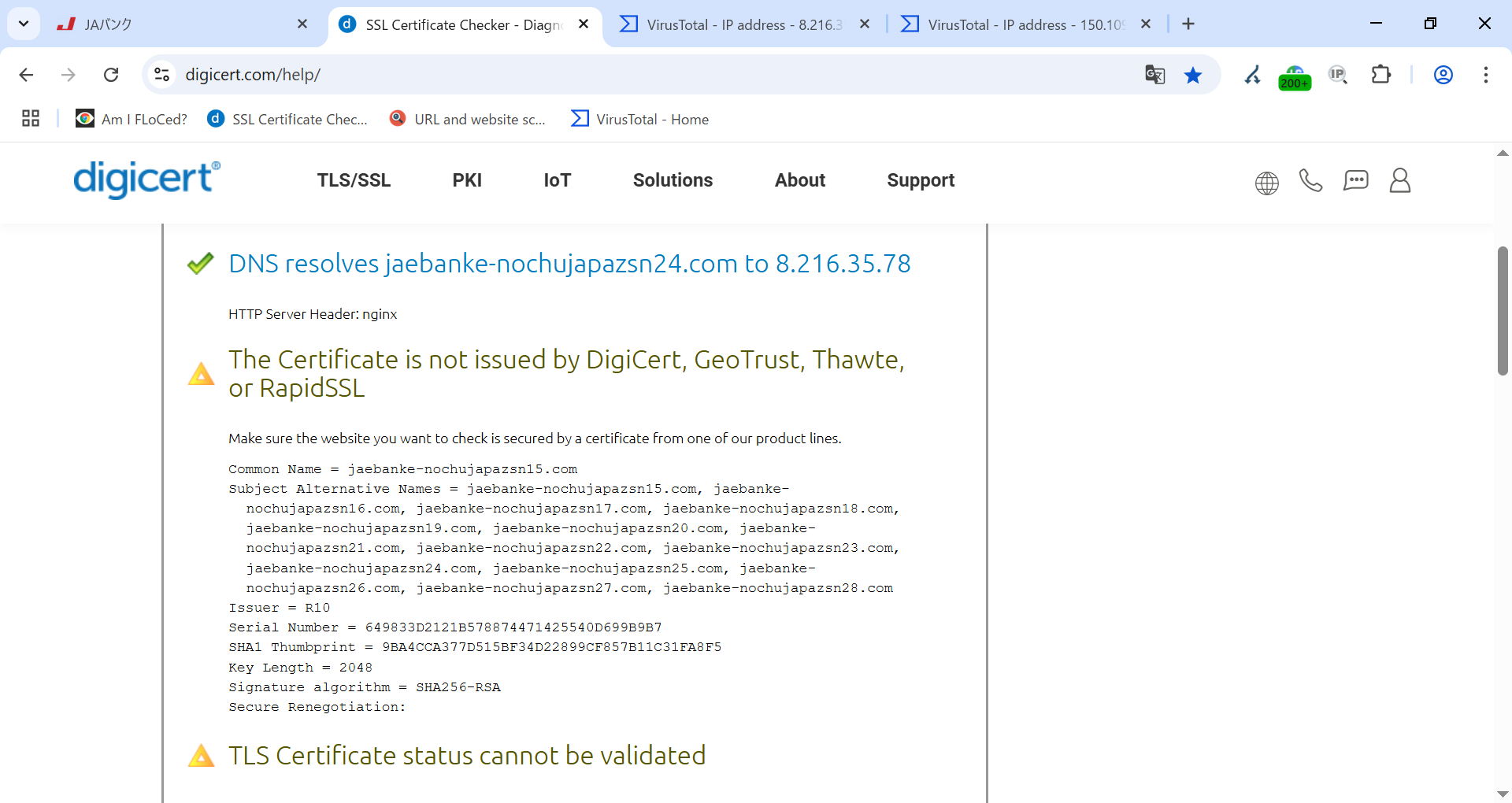The image size is (1512, 803).
Task: Switch to the JAバンク tab
Action: (183, 24)
